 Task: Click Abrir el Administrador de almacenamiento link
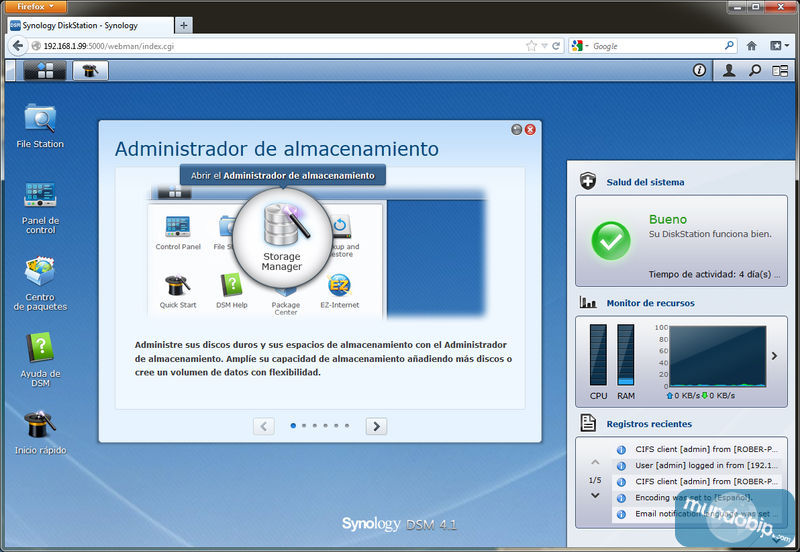pos(283,175)
